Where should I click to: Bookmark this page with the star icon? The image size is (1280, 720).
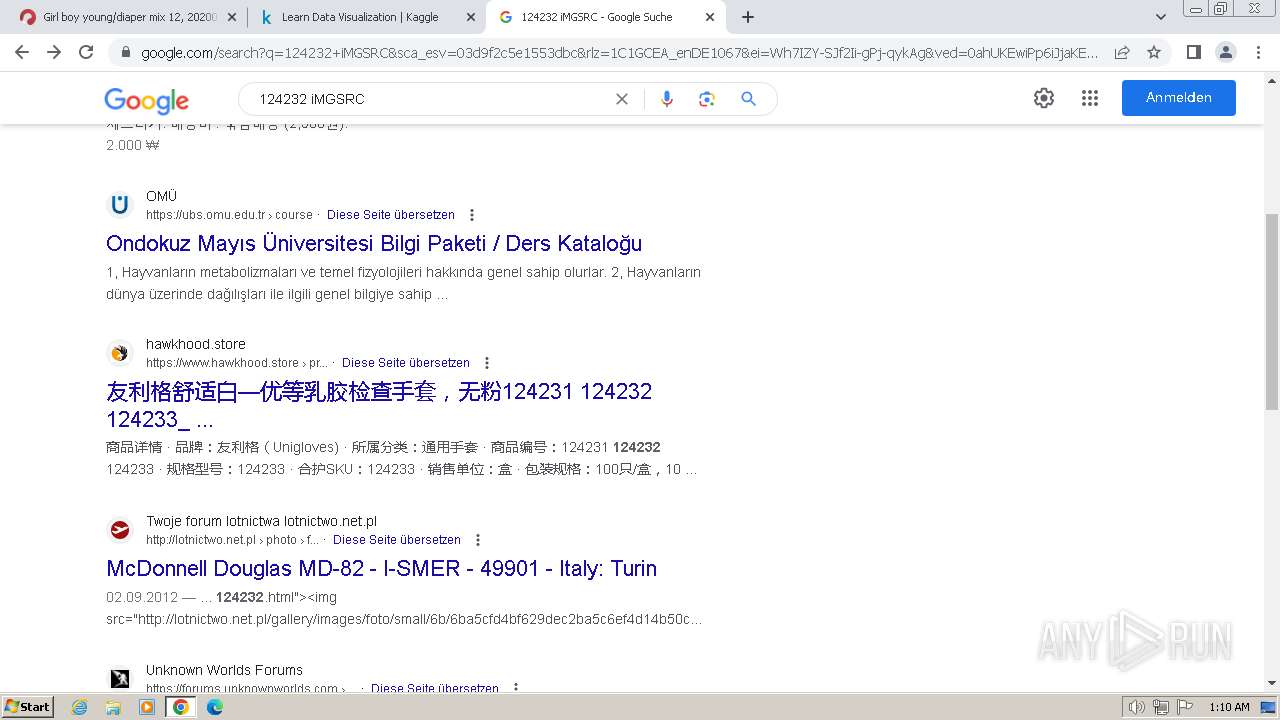1154,52
